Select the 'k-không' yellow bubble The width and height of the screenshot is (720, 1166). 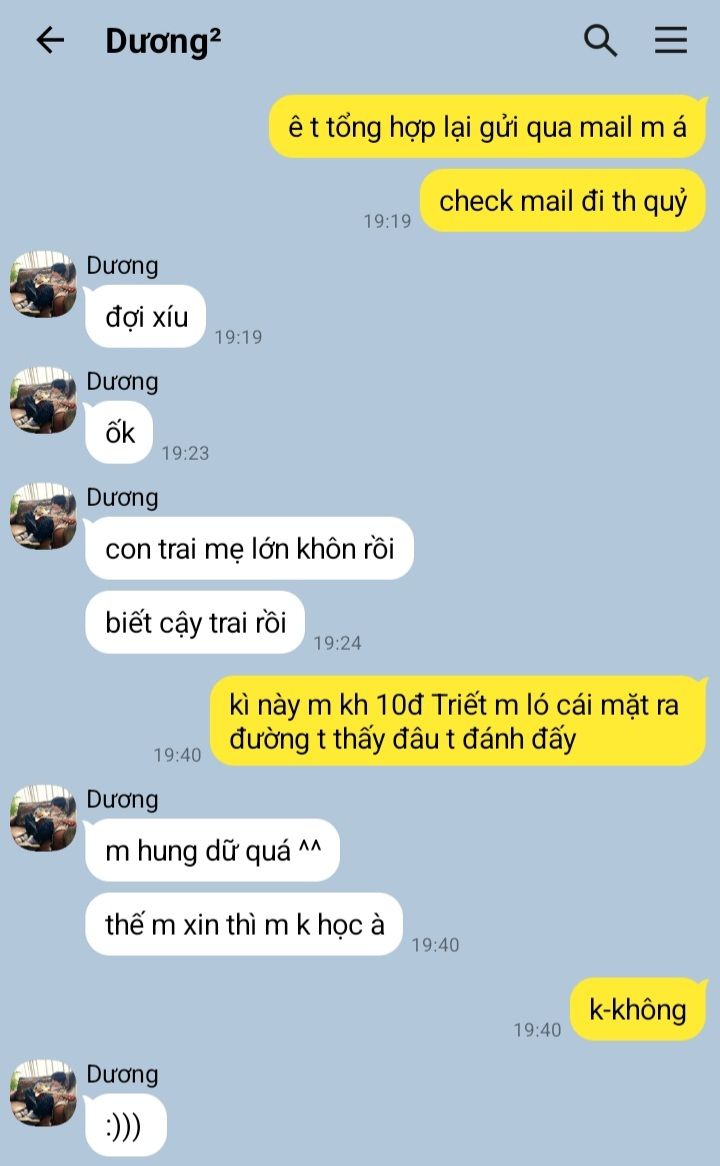[x=638, y=1009]
